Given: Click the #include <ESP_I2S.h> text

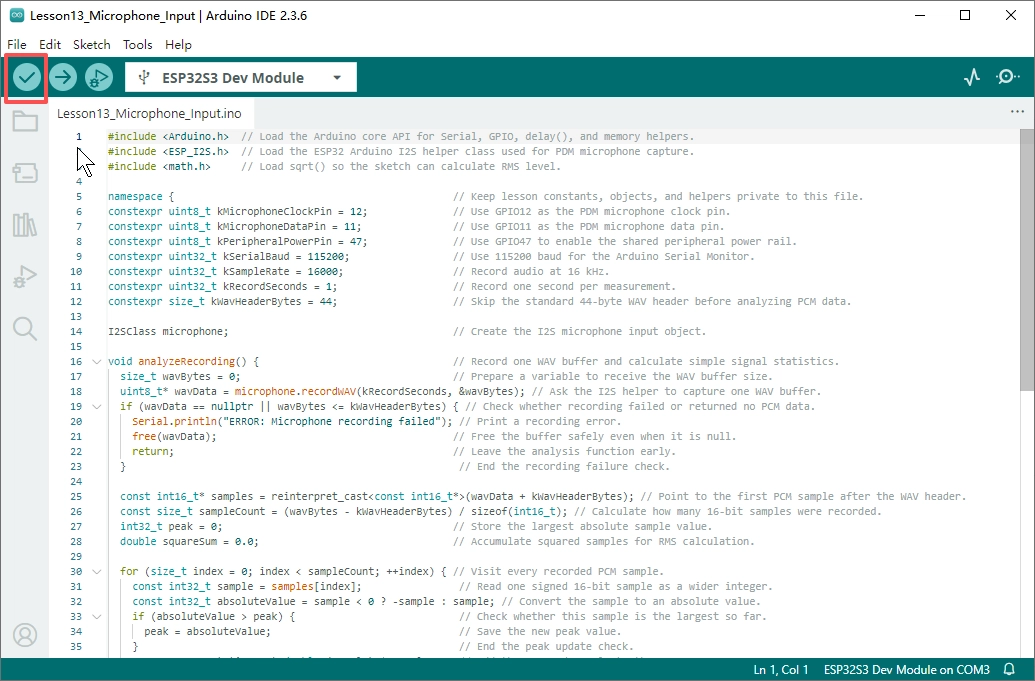Looking at the screenshot, I should coord(168,151).
